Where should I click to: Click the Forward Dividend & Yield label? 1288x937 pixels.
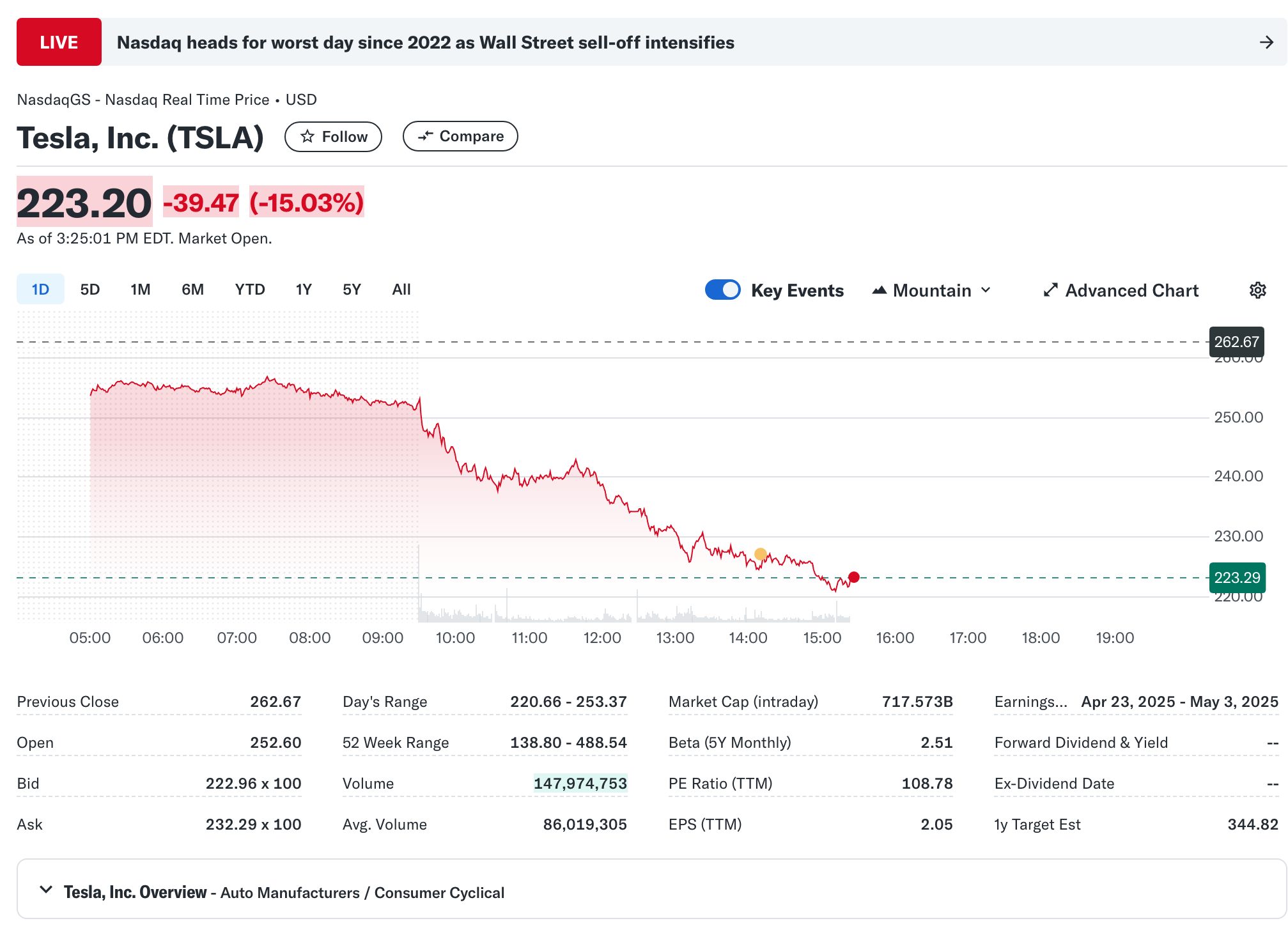click(1081, 743)
